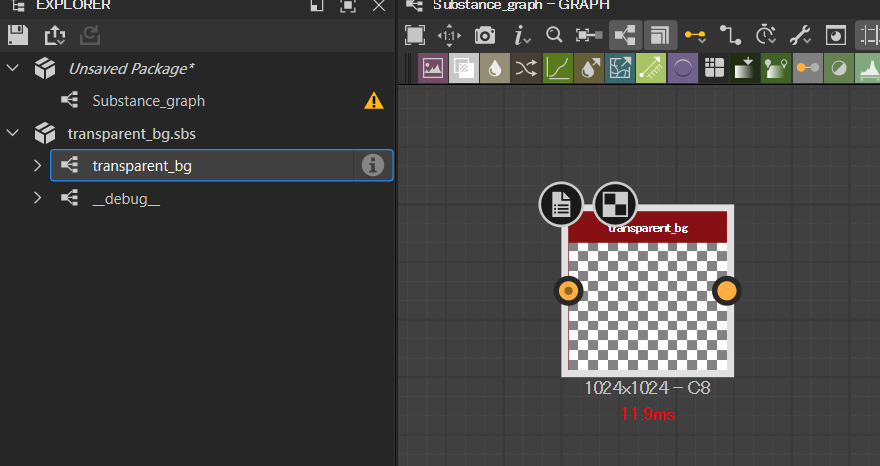The image size is (880, 466).
Task: Toggle the highlighted graph link display button
Action: (x=625, y=36)
